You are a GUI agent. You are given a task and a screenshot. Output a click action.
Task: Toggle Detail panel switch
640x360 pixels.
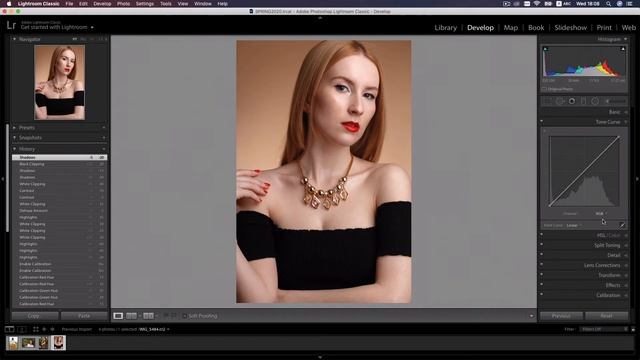point(542,254)
